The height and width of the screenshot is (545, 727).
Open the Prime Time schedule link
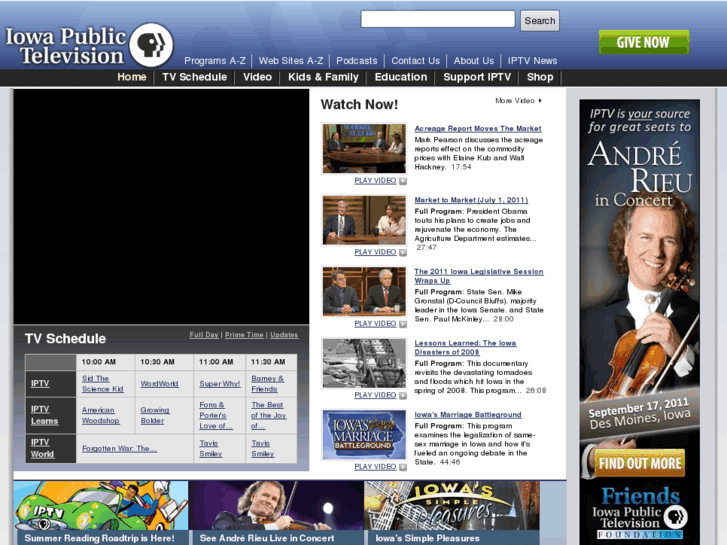point(244,335)
